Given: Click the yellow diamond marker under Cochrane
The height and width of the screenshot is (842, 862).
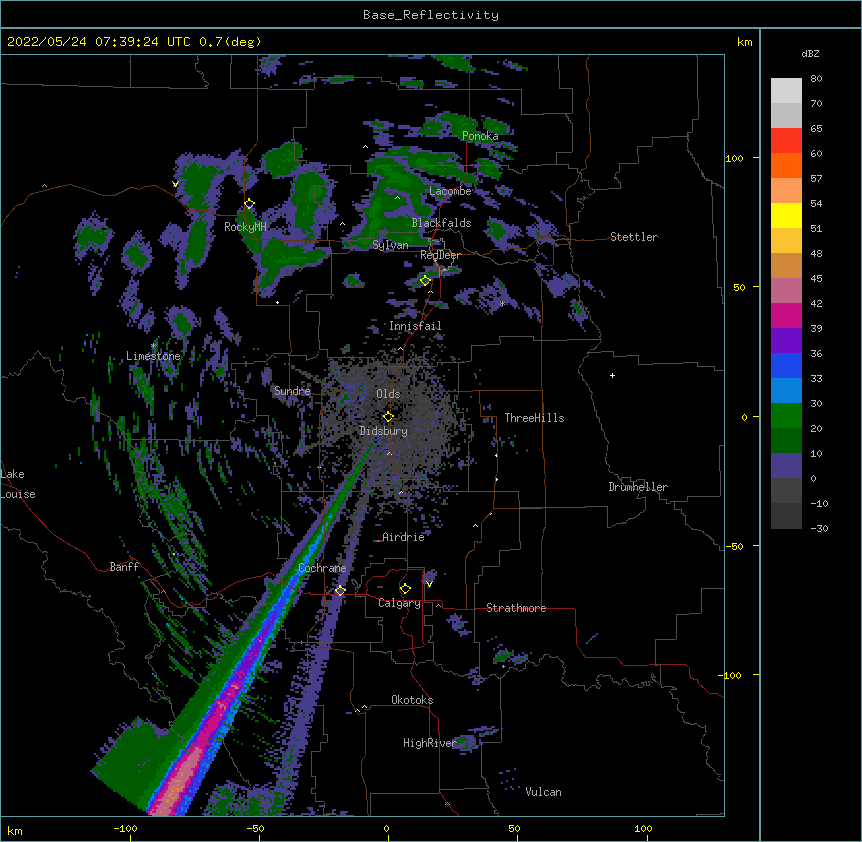Looking at the screenshot, I should click(340, 591).
